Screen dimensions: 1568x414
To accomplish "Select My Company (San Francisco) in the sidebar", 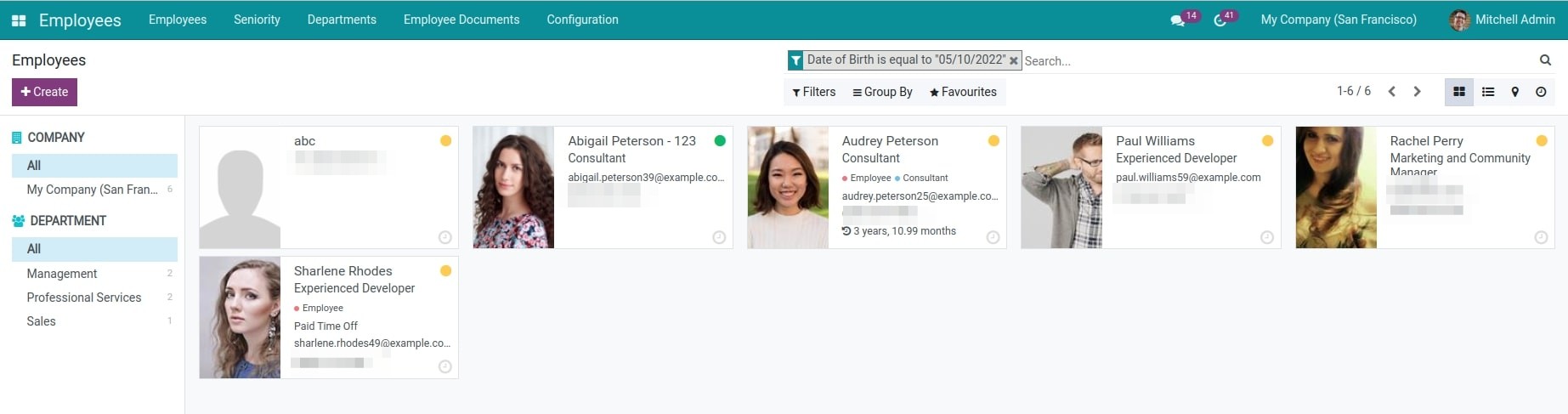I will click(x=92, y=190).
